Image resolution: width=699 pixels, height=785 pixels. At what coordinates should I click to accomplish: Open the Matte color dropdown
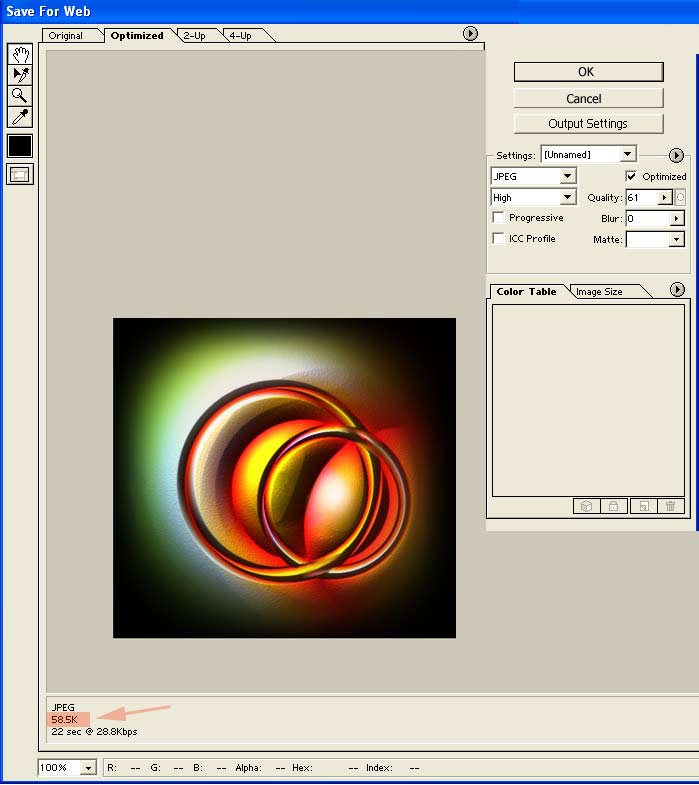676,239
